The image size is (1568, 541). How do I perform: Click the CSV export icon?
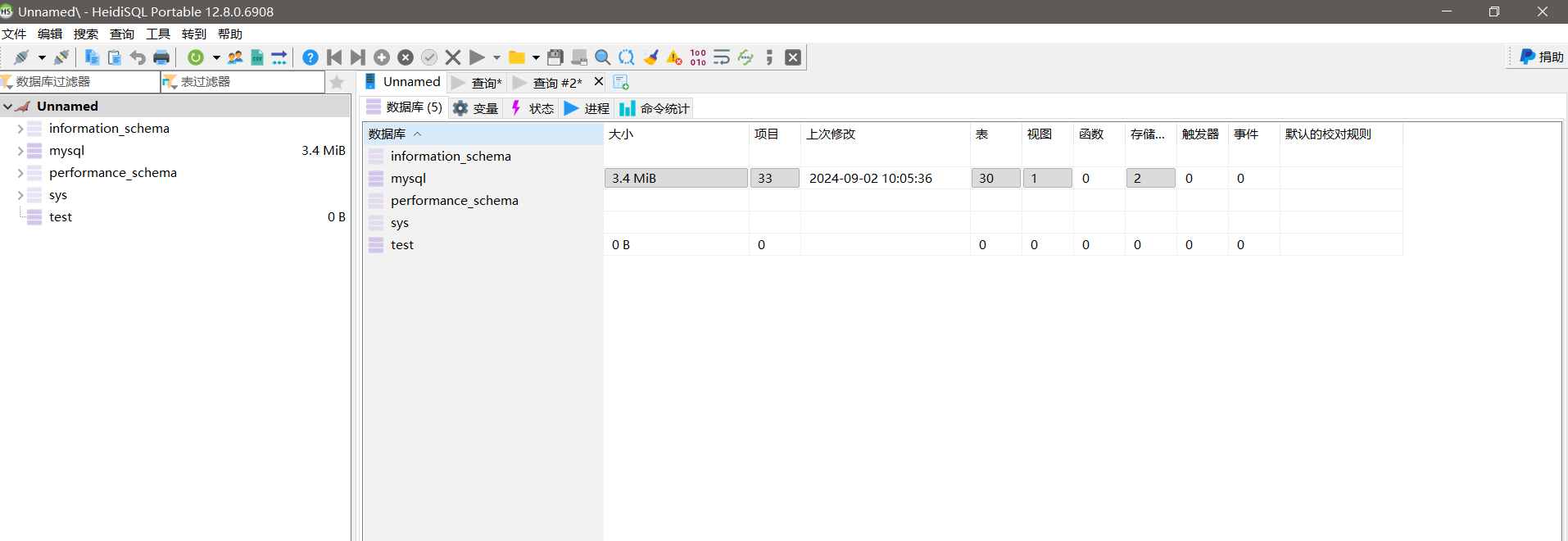257,57
